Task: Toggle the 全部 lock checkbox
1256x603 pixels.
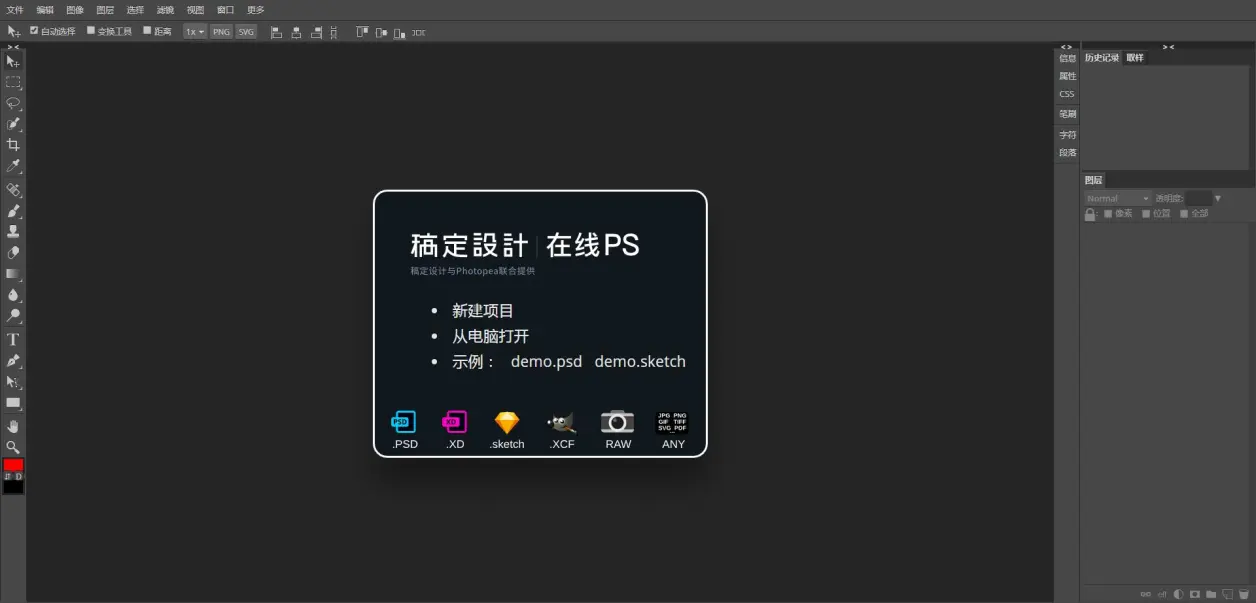Action: (1184, 213)
